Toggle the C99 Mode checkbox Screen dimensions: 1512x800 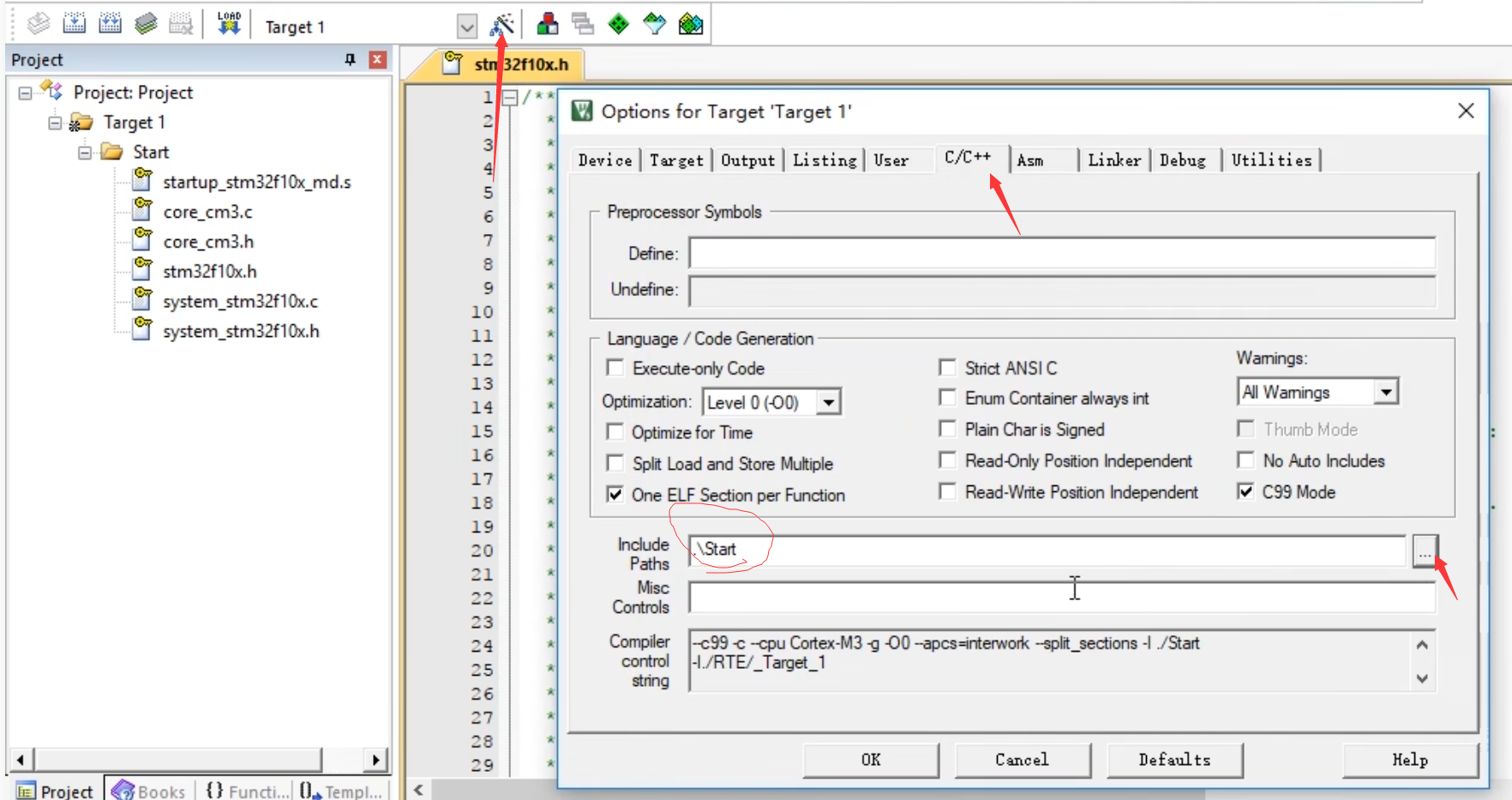coord(1245,491)
